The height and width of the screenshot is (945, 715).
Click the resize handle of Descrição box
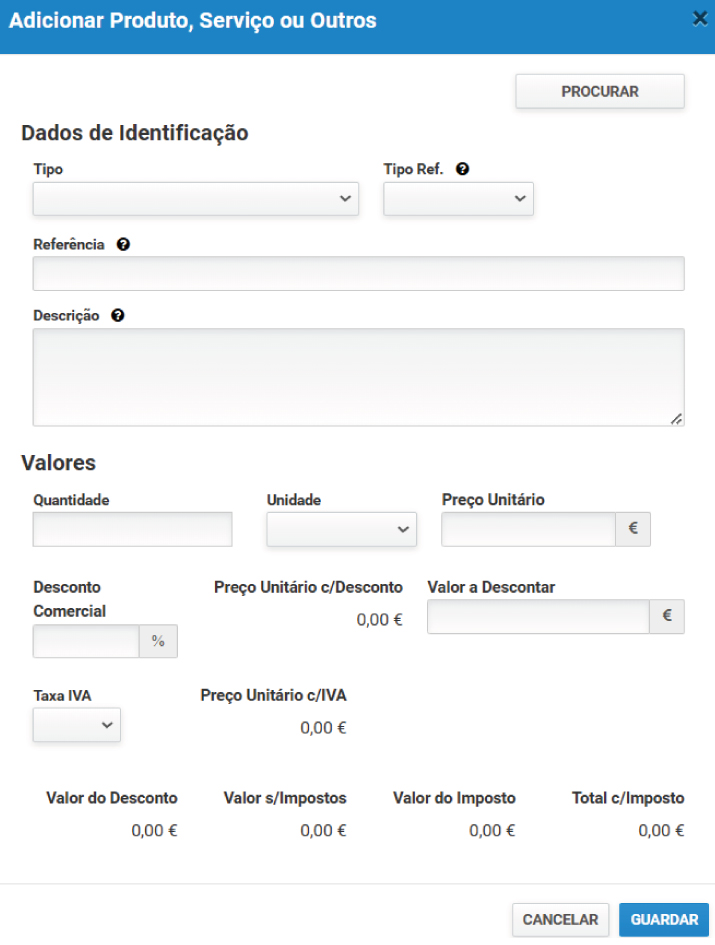pos(677,419)
